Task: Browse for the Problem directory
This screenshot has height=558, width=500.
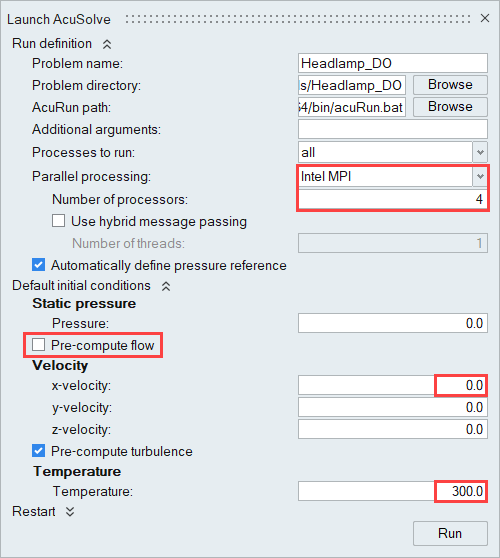Action: (450, 85)
